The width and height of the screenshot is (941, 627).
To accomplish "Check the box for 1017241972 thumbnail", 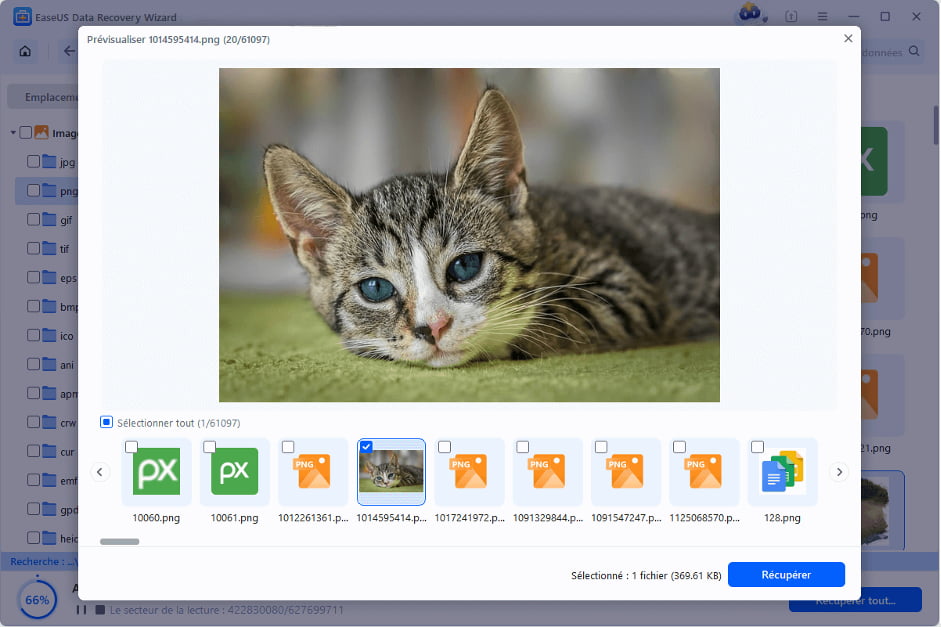I will [x=445, y=447].
